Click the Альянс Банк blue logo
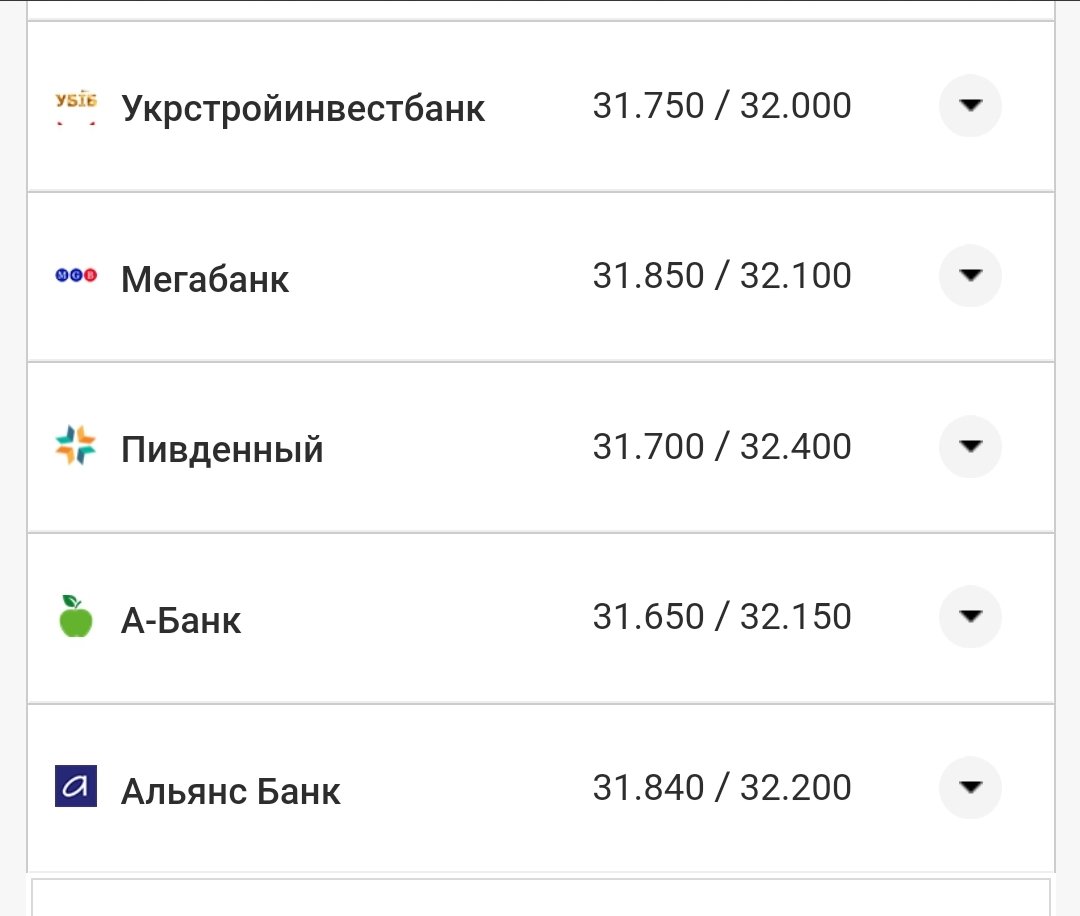The image size is (1080, 916). point(76,787)
